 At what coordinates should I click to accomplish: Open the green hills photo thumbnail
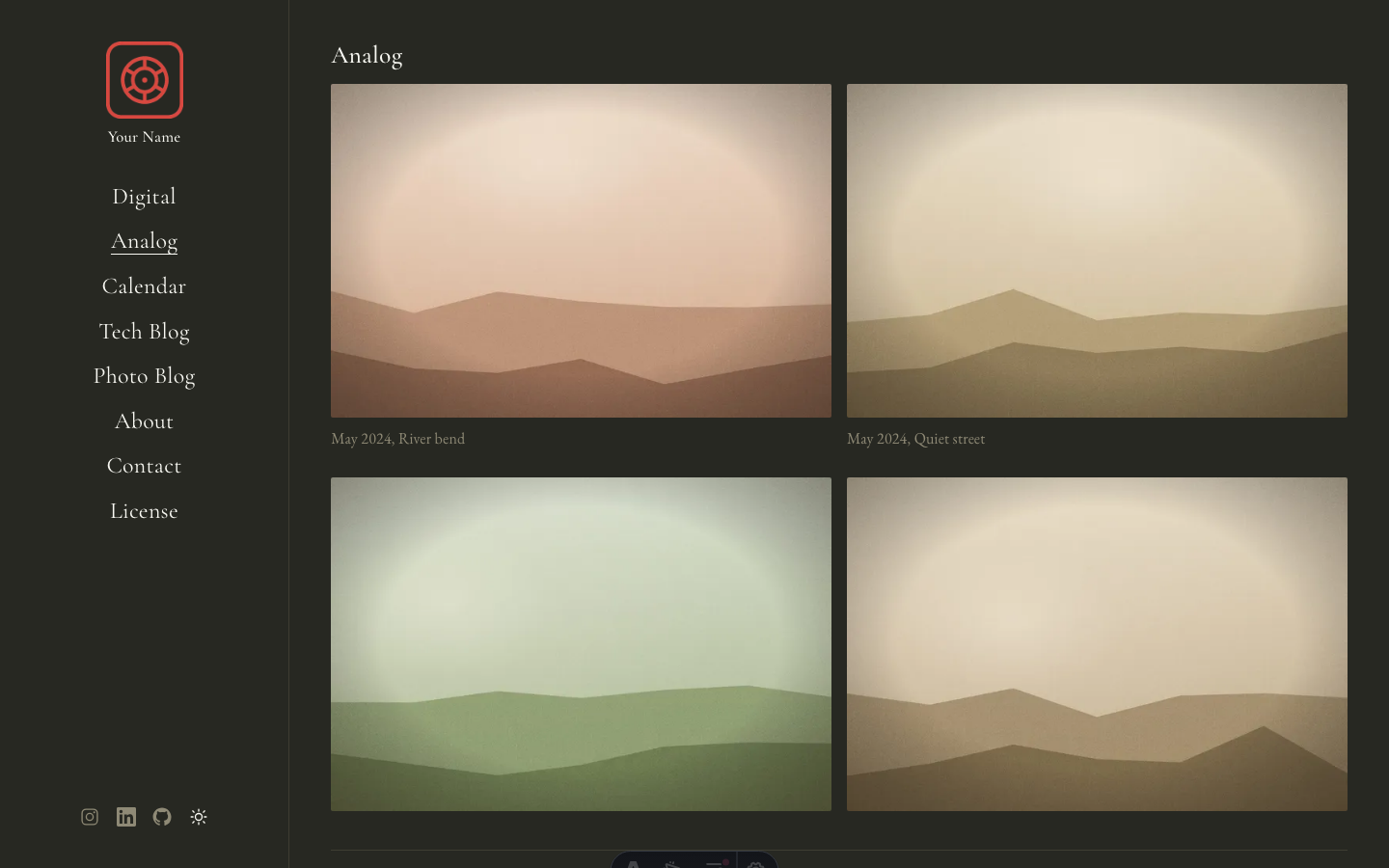click(581, 644)
